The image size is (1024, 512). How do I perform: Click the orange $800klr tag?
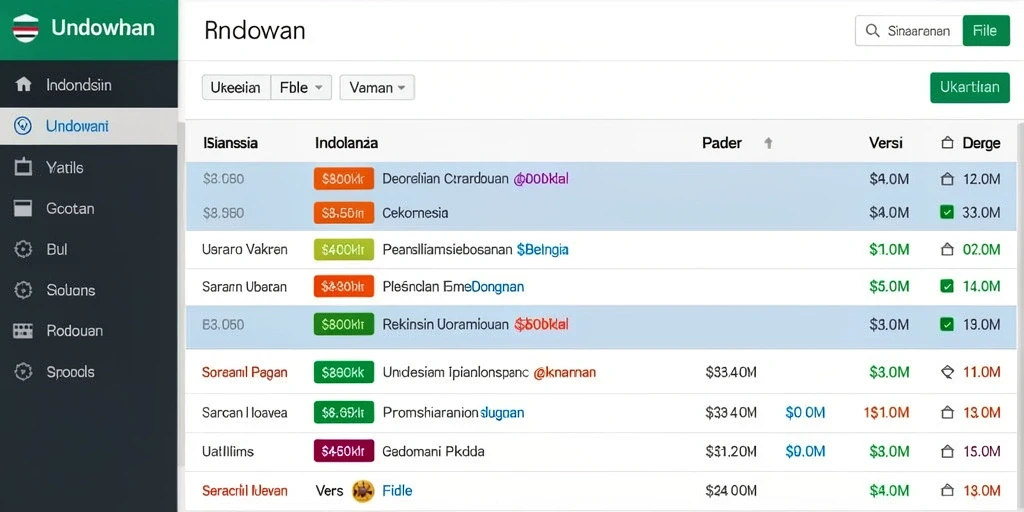[x=344, y=179]
